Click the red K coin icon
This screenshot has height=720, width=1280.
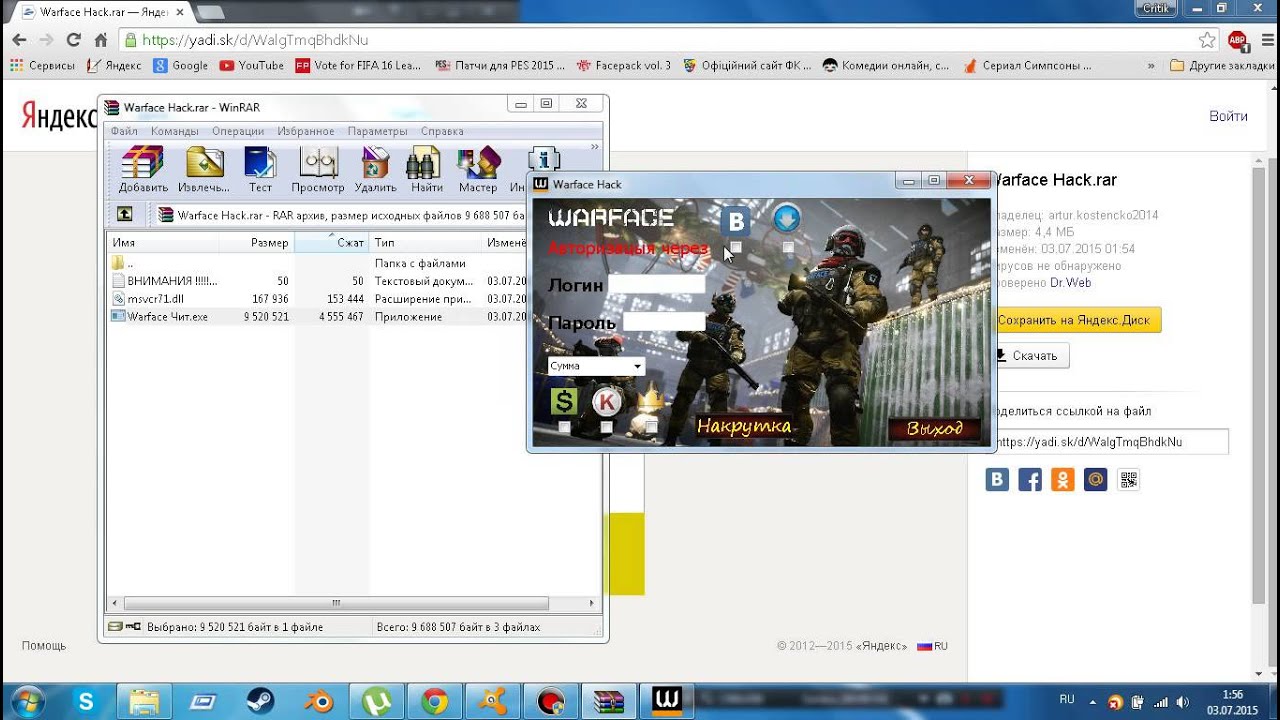607,402
